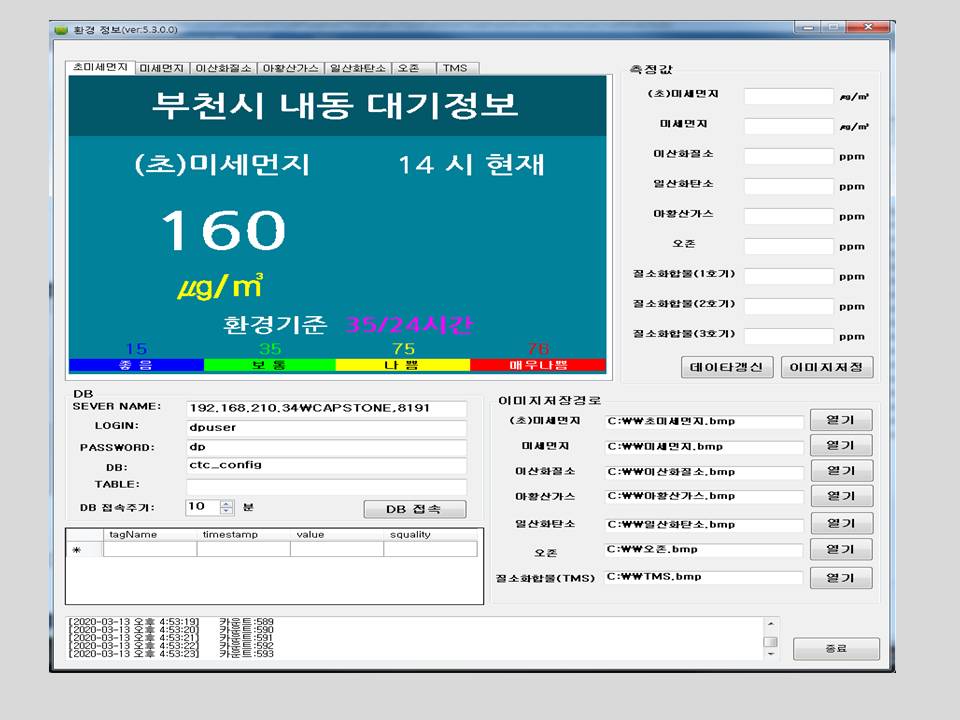
Task: Open the TMS tab
Action: (455, 68)
